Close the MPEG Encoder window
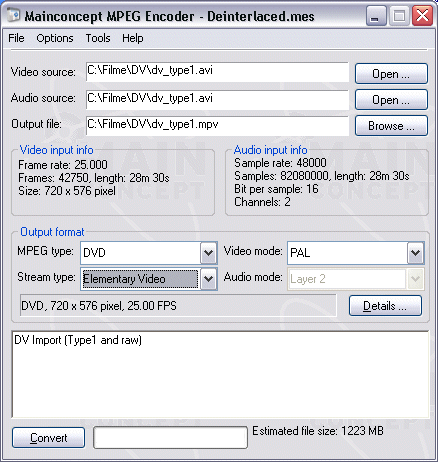The width and height of the screenshot is (438, 462). (x=422, y=16)
